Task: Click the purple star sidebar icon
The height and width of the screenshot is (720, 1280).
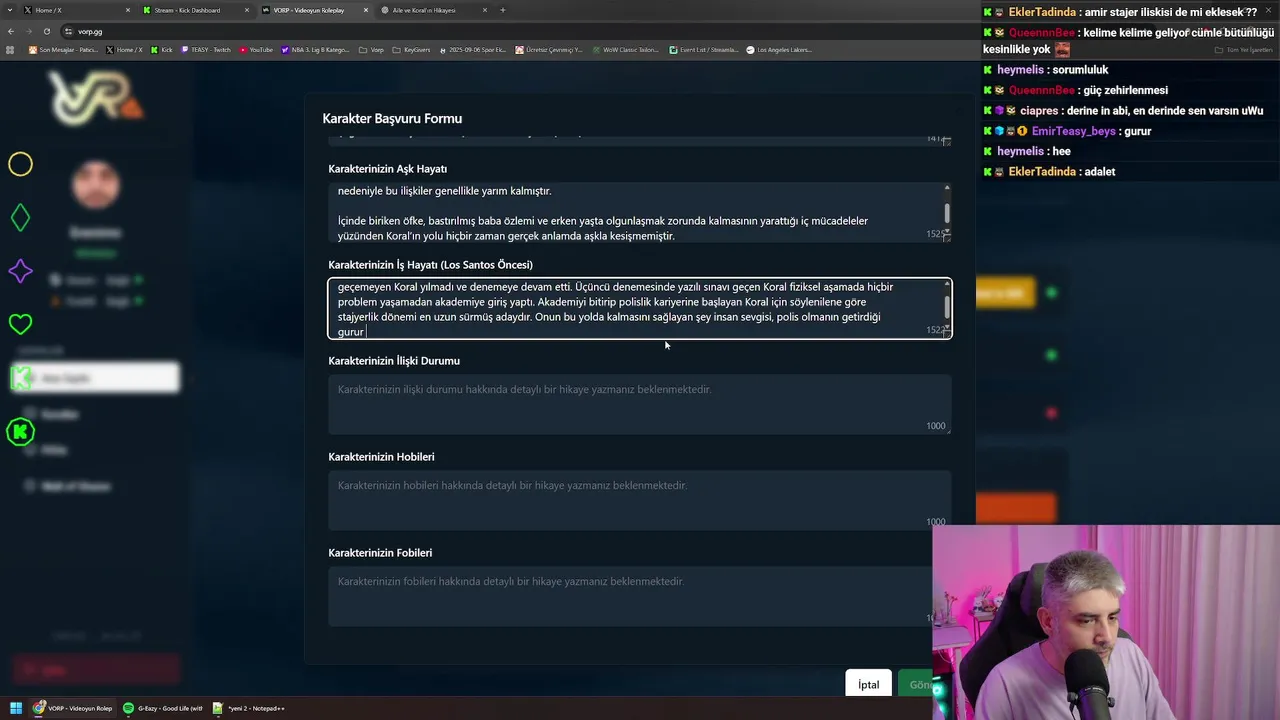Action: [x=20, y=271]
